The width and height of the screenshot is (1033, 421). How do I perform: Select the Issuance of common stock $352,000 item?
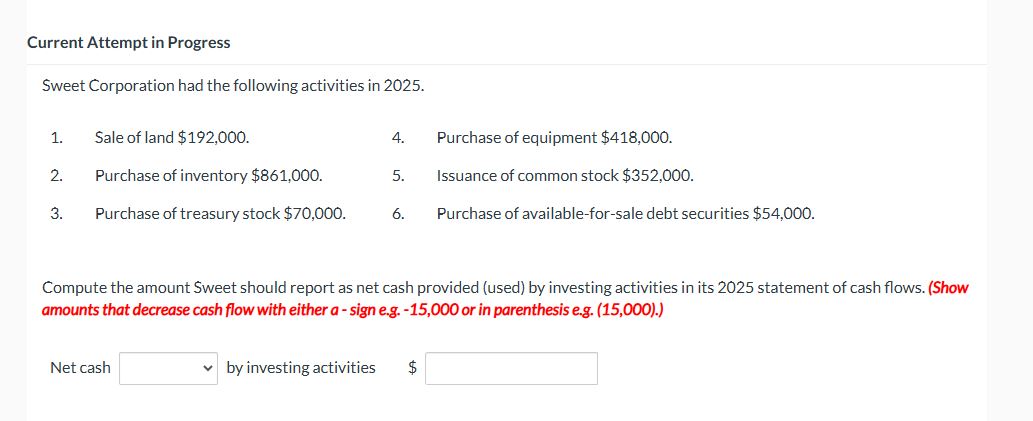click(x=565, y=176)
